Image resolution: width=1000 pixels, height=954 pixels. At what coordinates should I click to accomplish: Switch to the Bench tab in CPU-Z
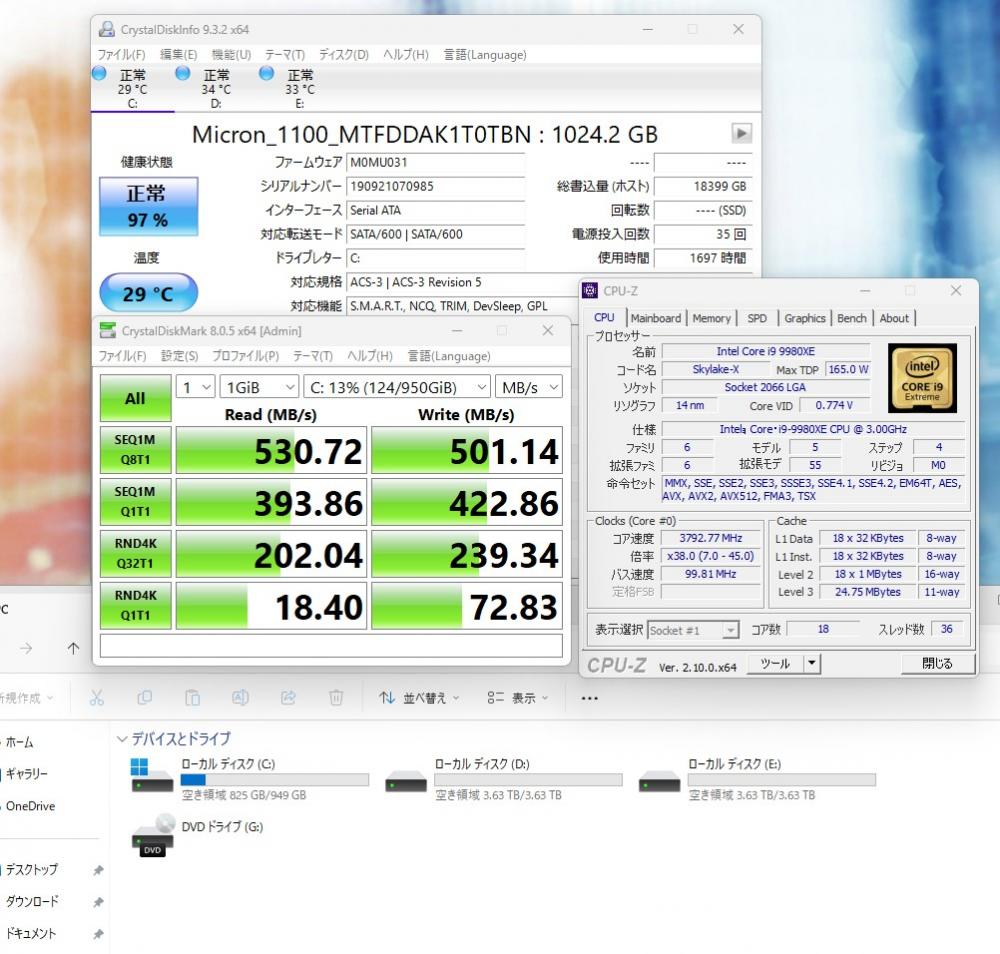(851, 318)
